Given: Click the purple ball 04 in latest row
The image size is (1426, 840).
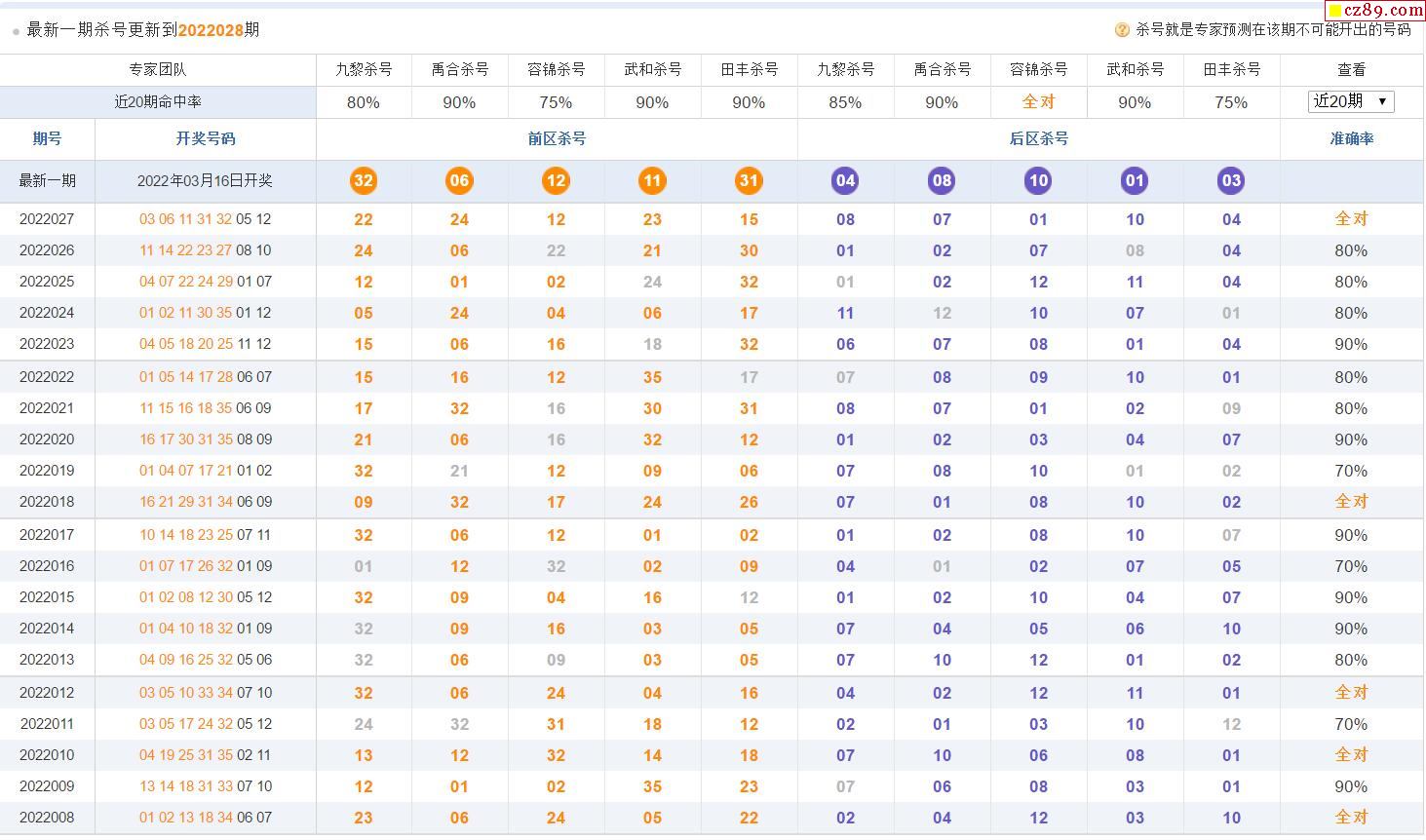Looking at the screenshot, I should point(845,180).
